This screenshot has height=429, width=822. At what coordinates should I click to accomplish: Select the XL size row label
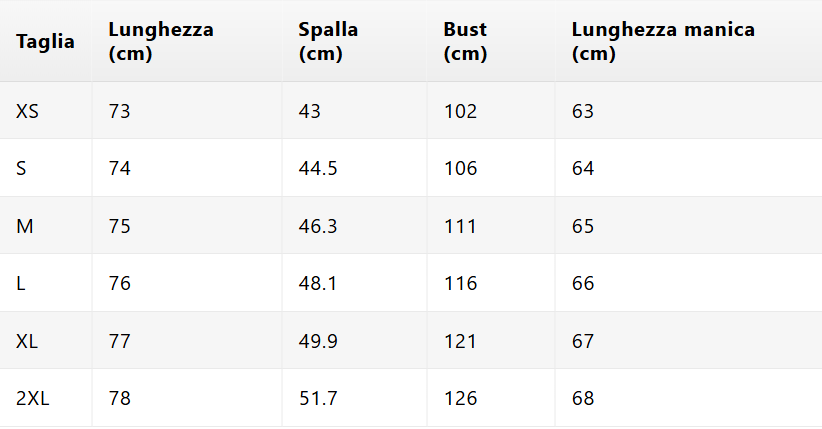[x=27, y=341]
